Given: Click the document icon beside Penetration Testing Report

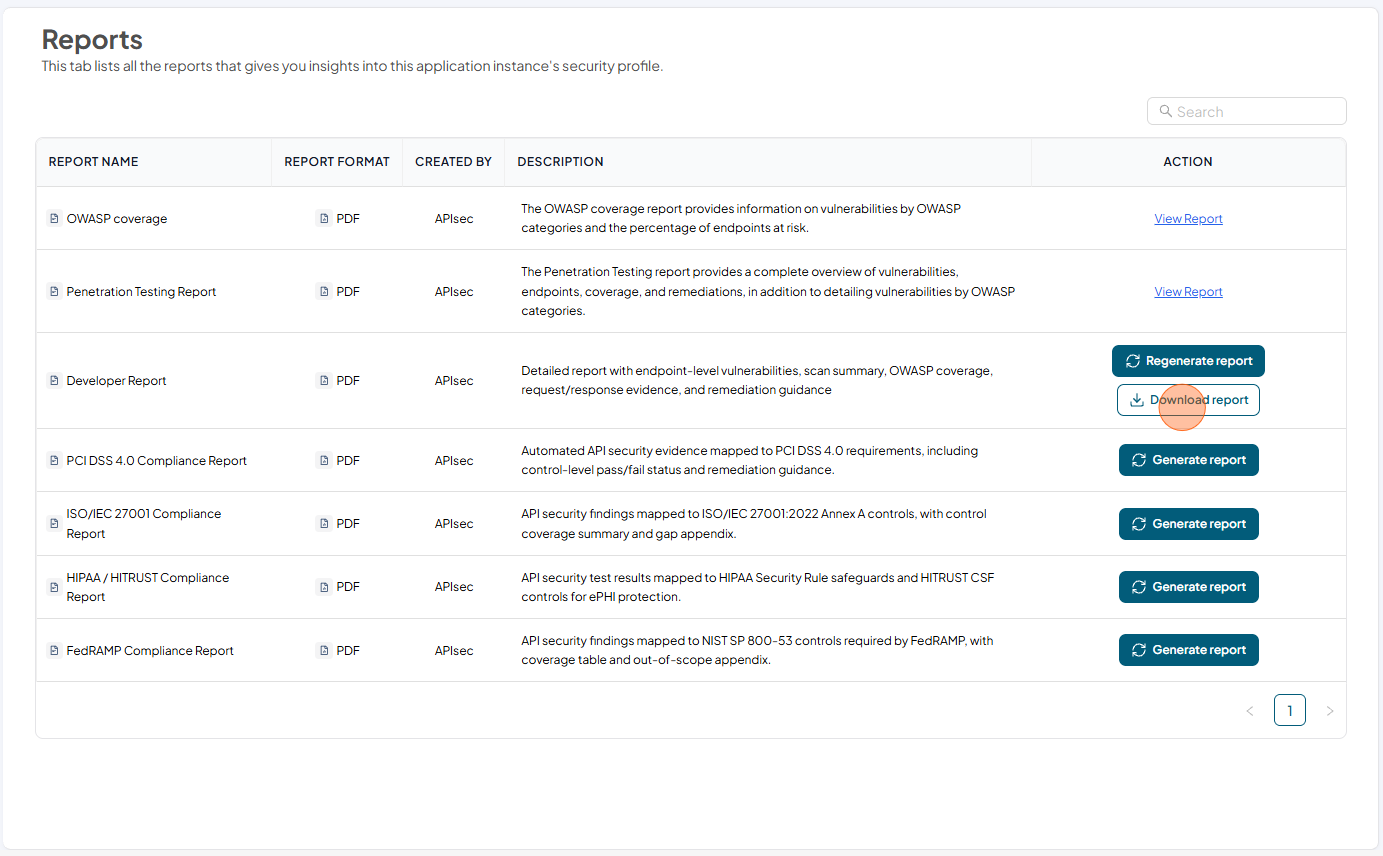Looking at the screenshot, I should pos(55,291).
